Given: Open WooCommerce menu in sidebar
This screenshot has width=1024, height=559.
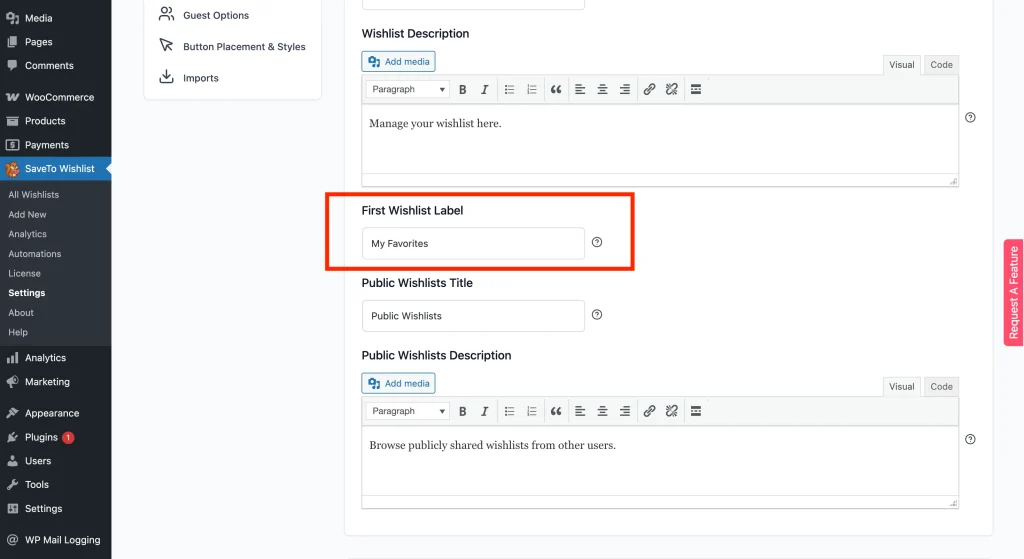Looking at the screenshot, I should pyautogui.click(x=56, y=97).
